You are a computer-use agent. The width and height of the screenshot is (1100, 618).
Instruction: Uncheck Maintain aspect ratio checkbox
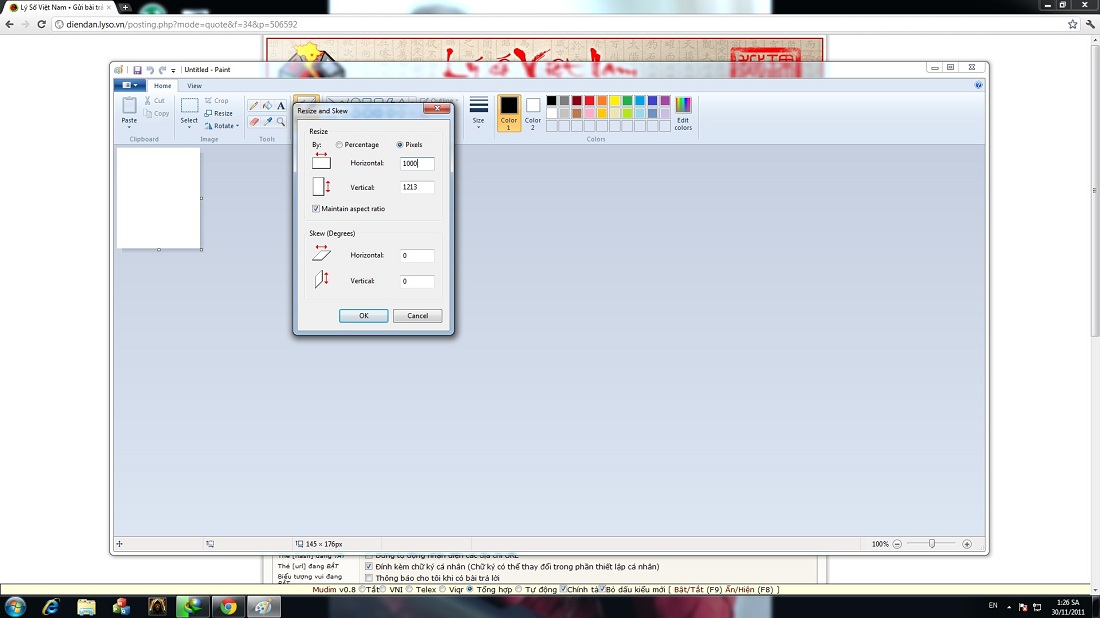(316, 209)
